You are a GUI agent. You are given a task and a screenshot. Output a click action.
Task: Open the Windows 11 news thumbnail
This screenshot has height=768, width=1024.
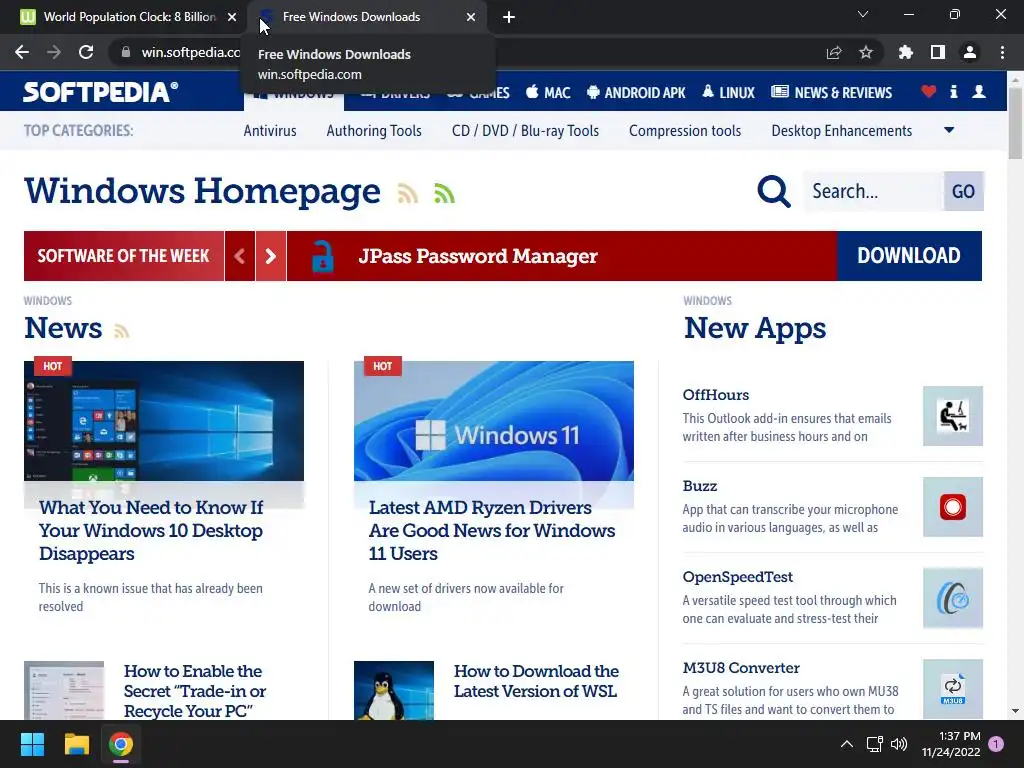(x=494, y=421)
